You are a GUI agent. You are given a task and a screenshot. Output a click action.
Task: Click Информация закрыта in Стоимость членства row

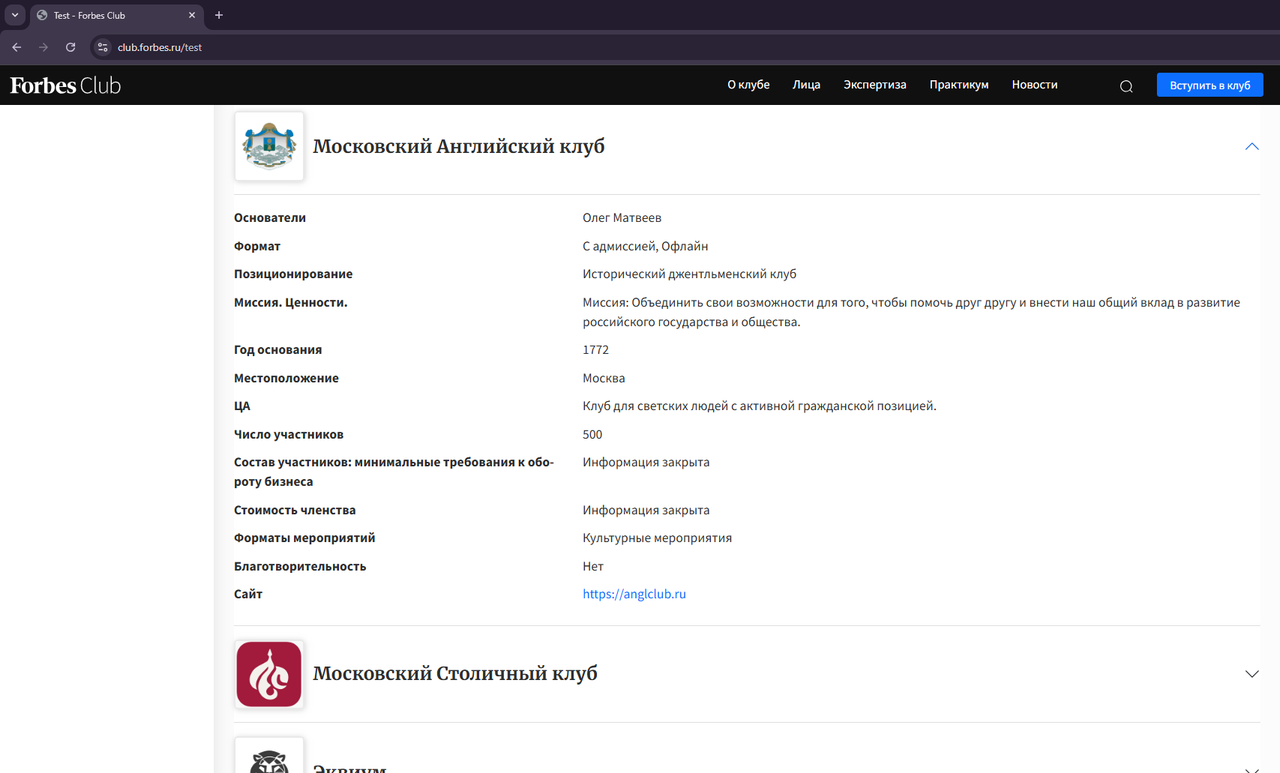646,510
